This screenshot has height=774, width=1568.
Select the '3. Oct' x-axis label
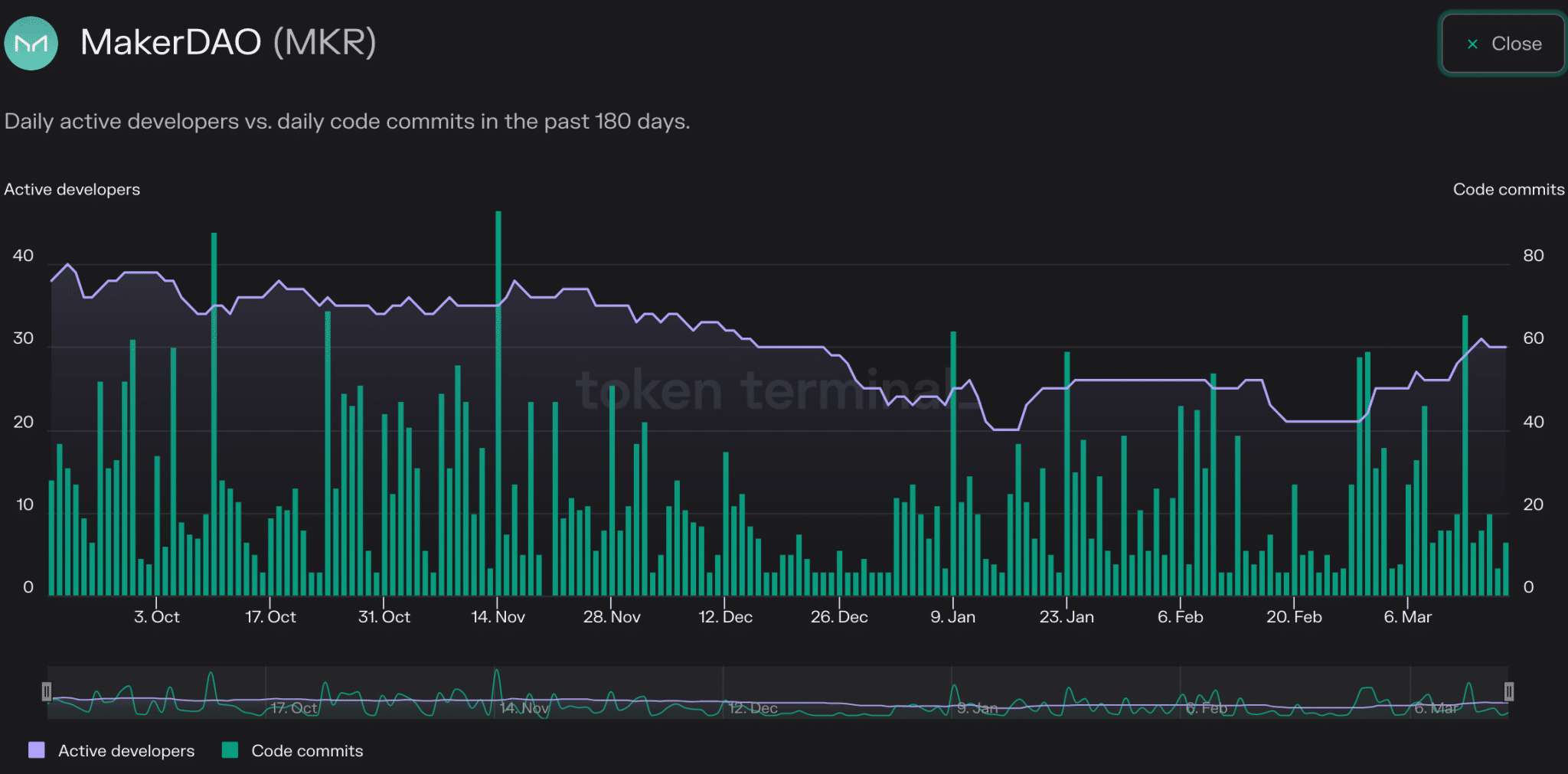(x=157, y=617)
